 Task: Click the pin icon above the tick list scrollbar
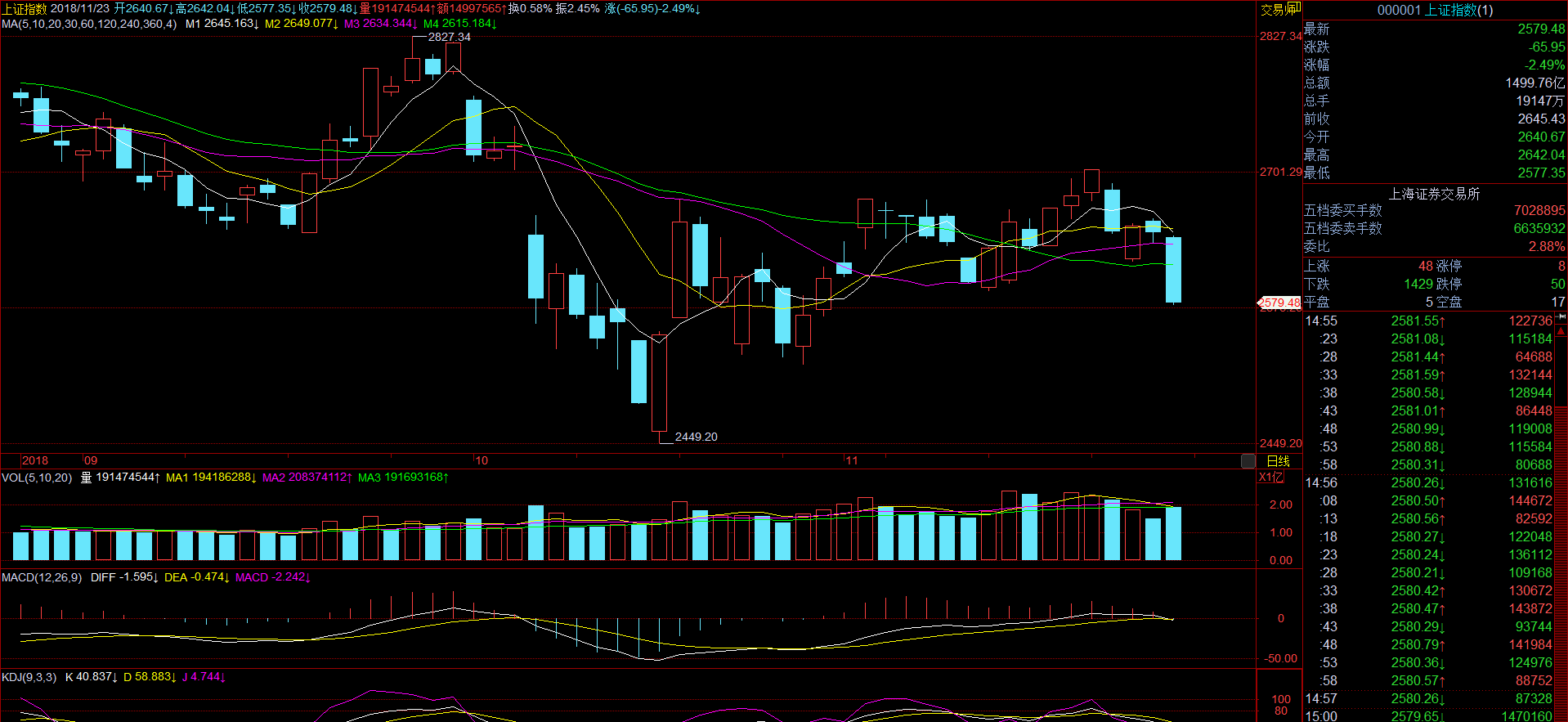1562,316
